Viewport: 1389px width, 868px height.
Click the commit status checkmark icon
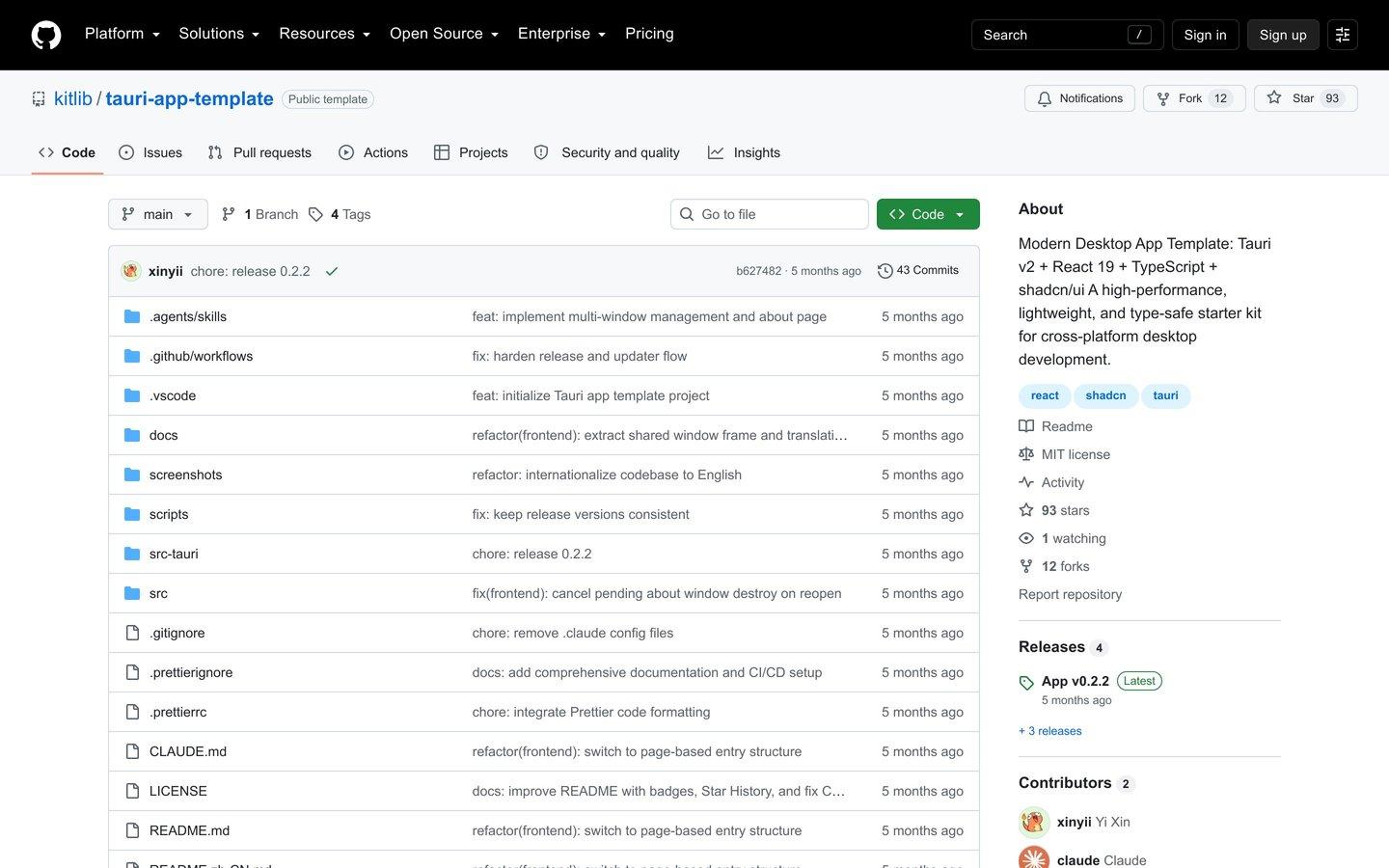click(x=332, y=271)
